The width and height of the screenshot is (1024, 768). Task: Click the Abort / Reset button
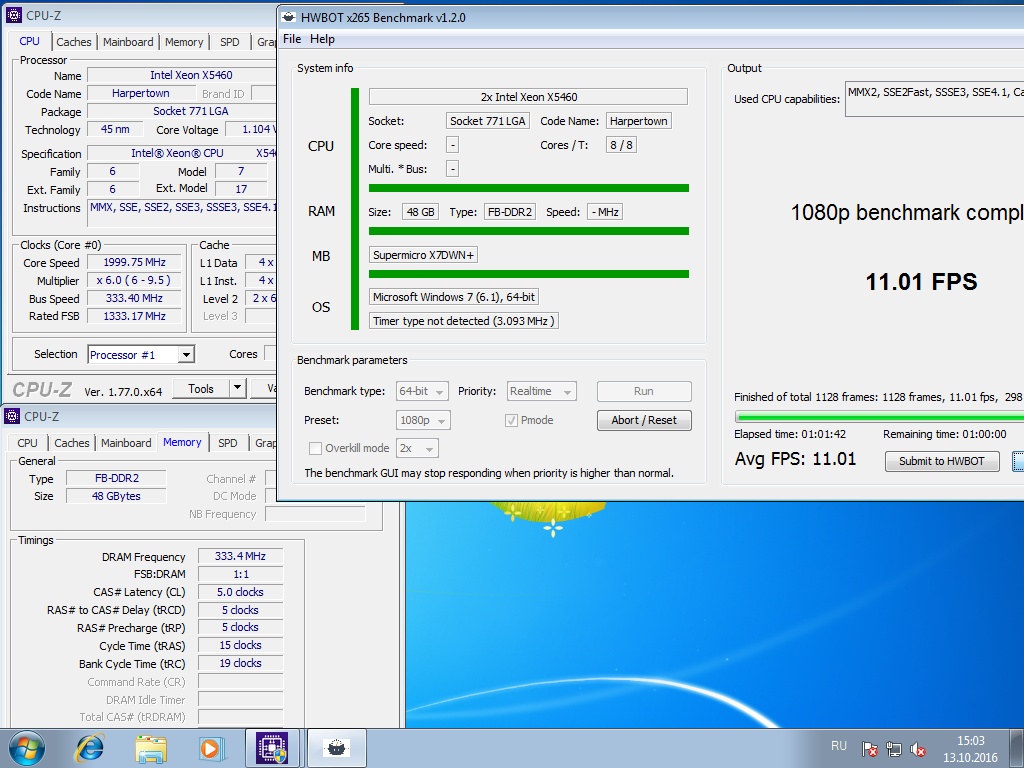644,420
